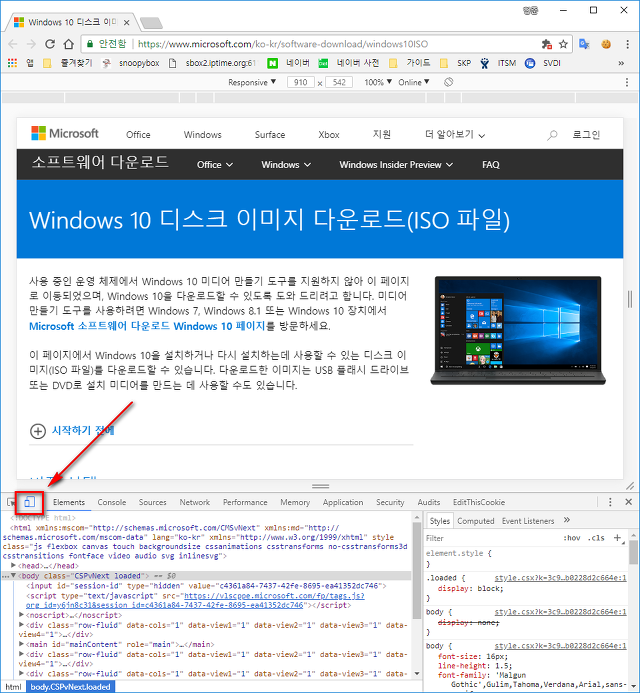Open the 100% zoom dropdown
The width and height of the screenshot is (640, 693).
click(x=378, y=82)
